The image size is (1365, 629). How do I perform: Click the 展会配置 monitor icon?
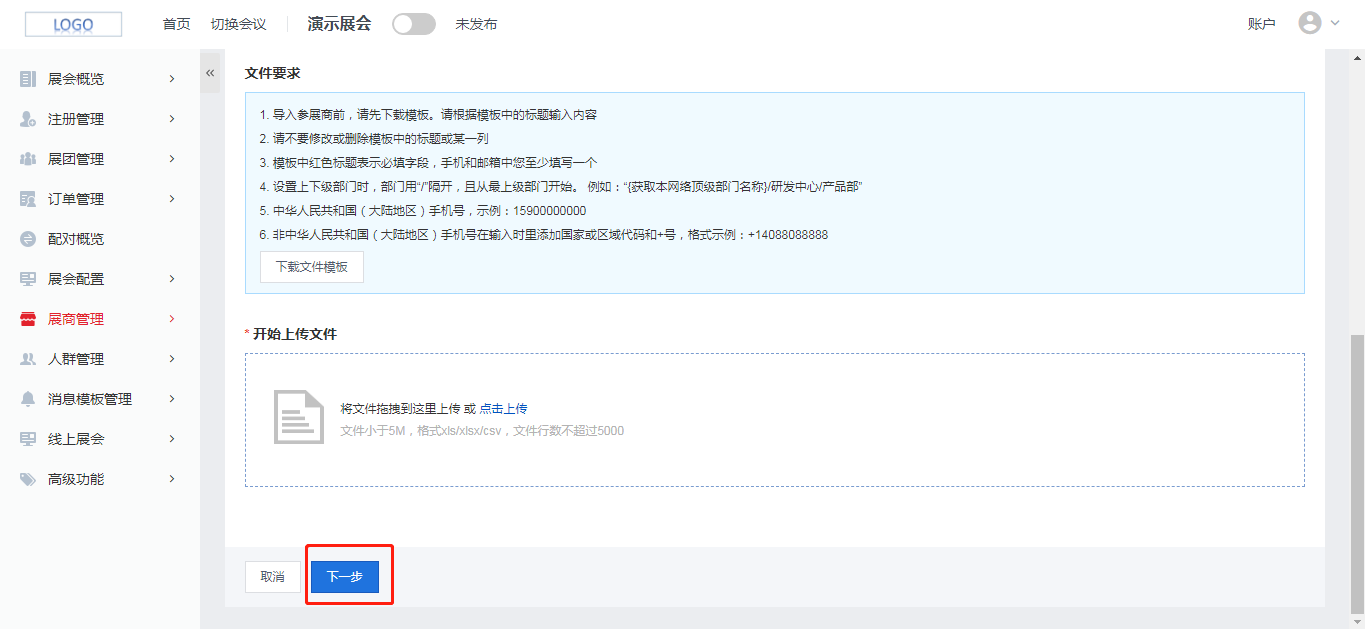tap(28, 279)
